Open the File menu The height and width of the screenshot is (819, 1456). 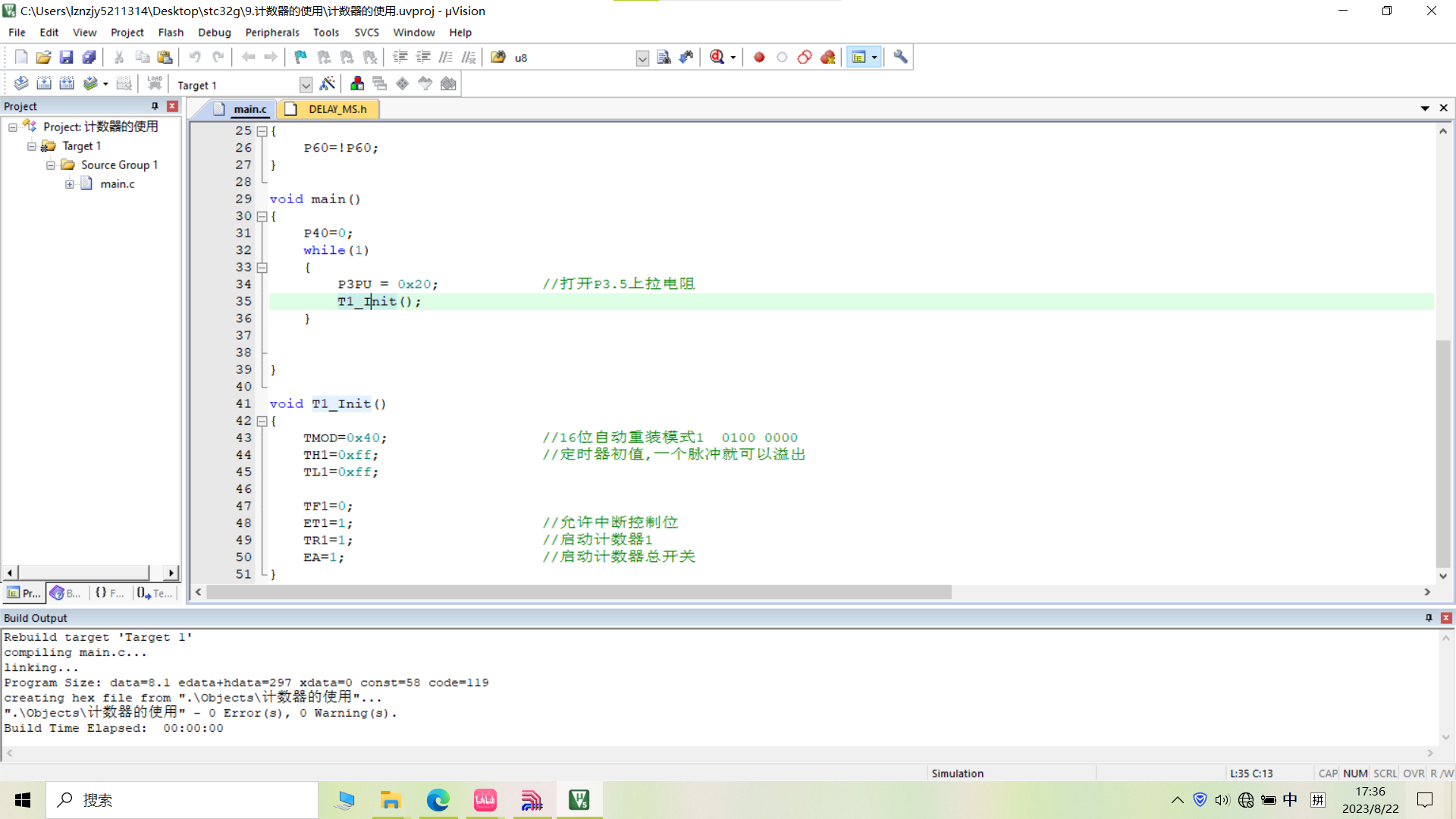coord(17,33)
